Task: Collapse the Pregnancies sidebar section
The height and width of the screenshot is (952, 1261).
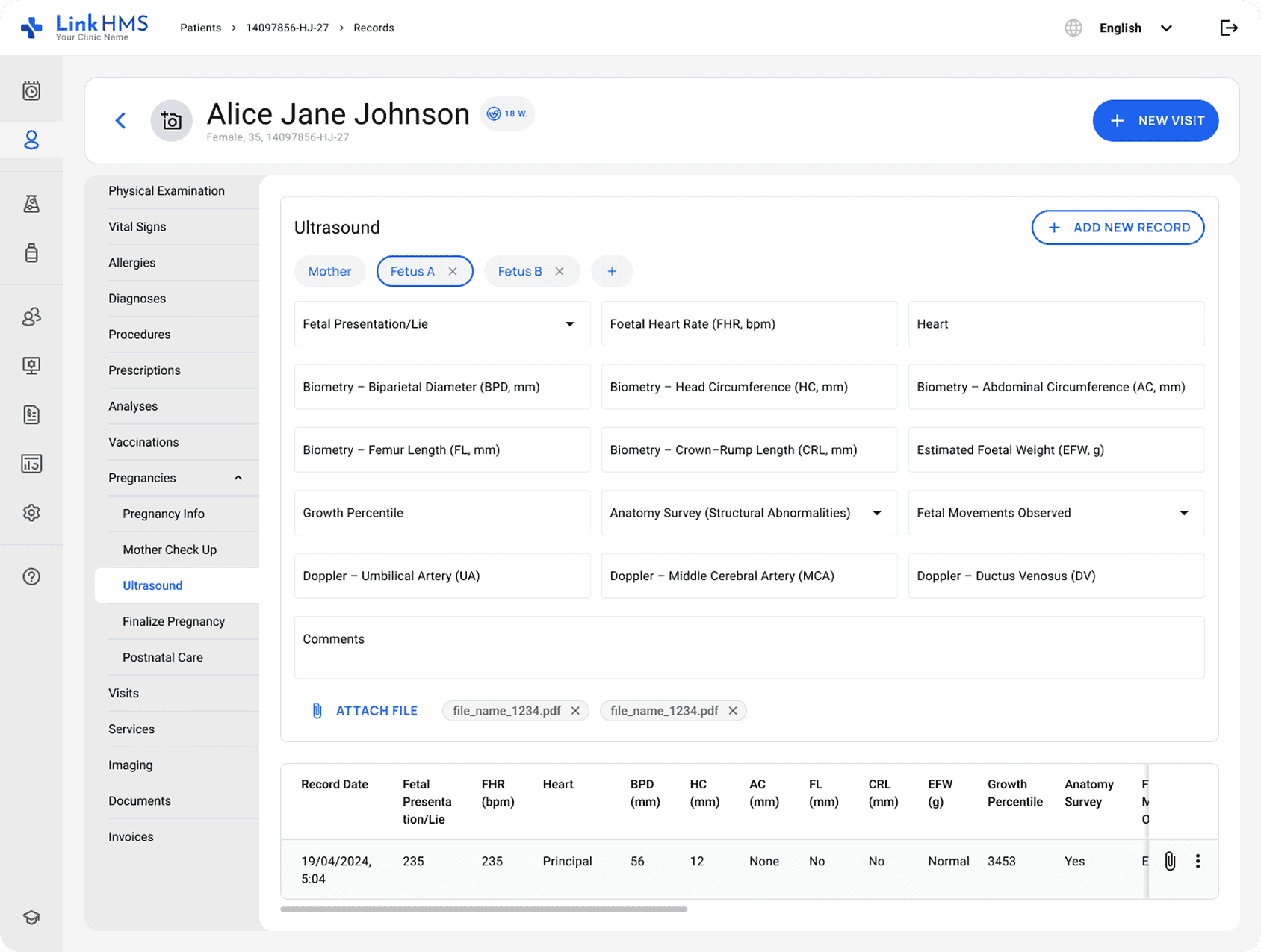Action: click(x=238, y=478)
